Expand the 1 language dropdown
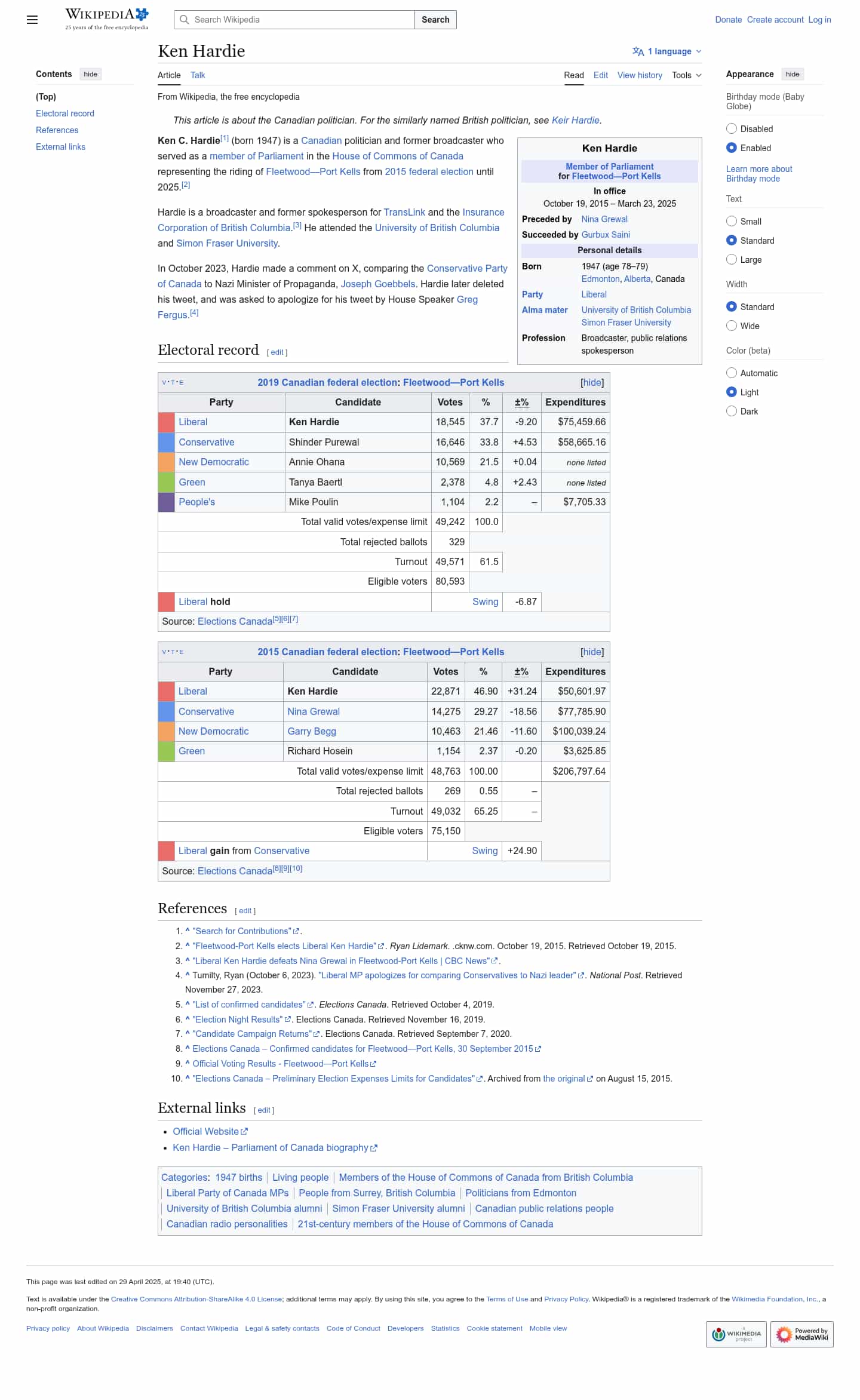 pyautogui.click(x=667, y=51)
